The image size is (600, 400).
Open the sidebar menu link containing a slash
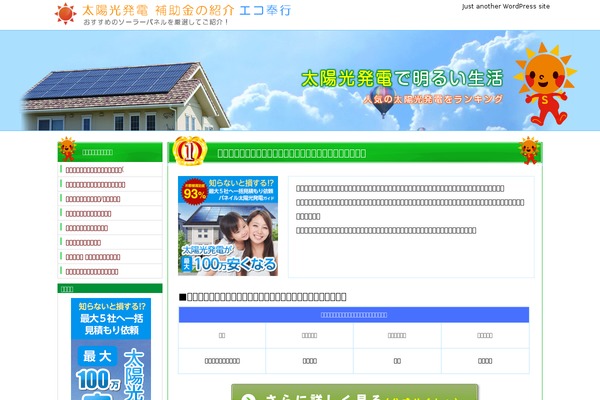pos(93,199)
